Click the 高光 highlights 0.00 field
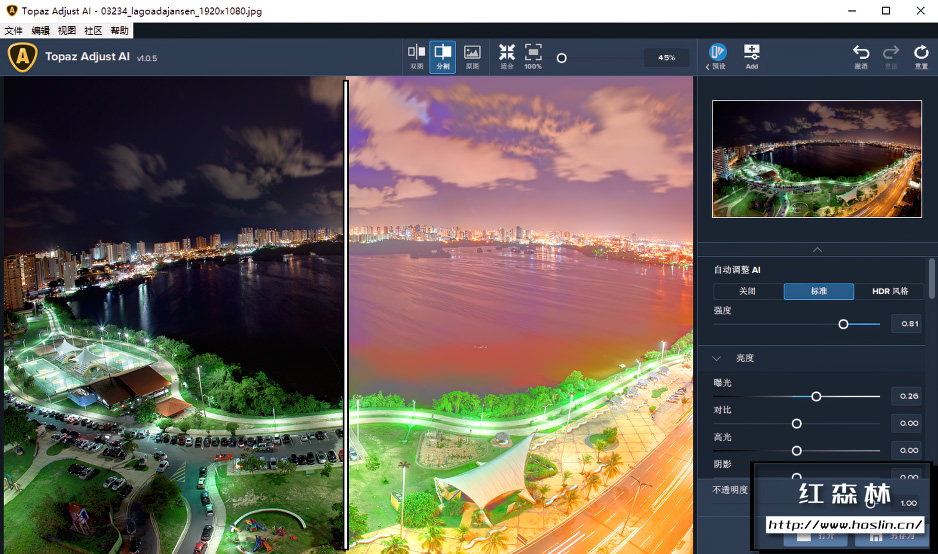 pos(906,450)
